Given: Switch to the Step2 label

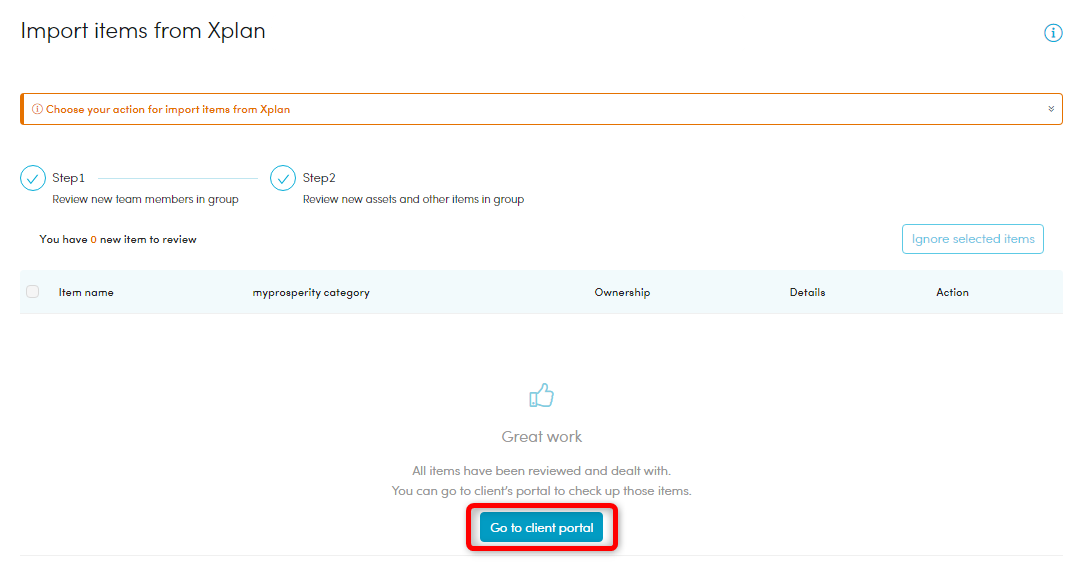Looking at the screenshot, I should tap(319, 178).
